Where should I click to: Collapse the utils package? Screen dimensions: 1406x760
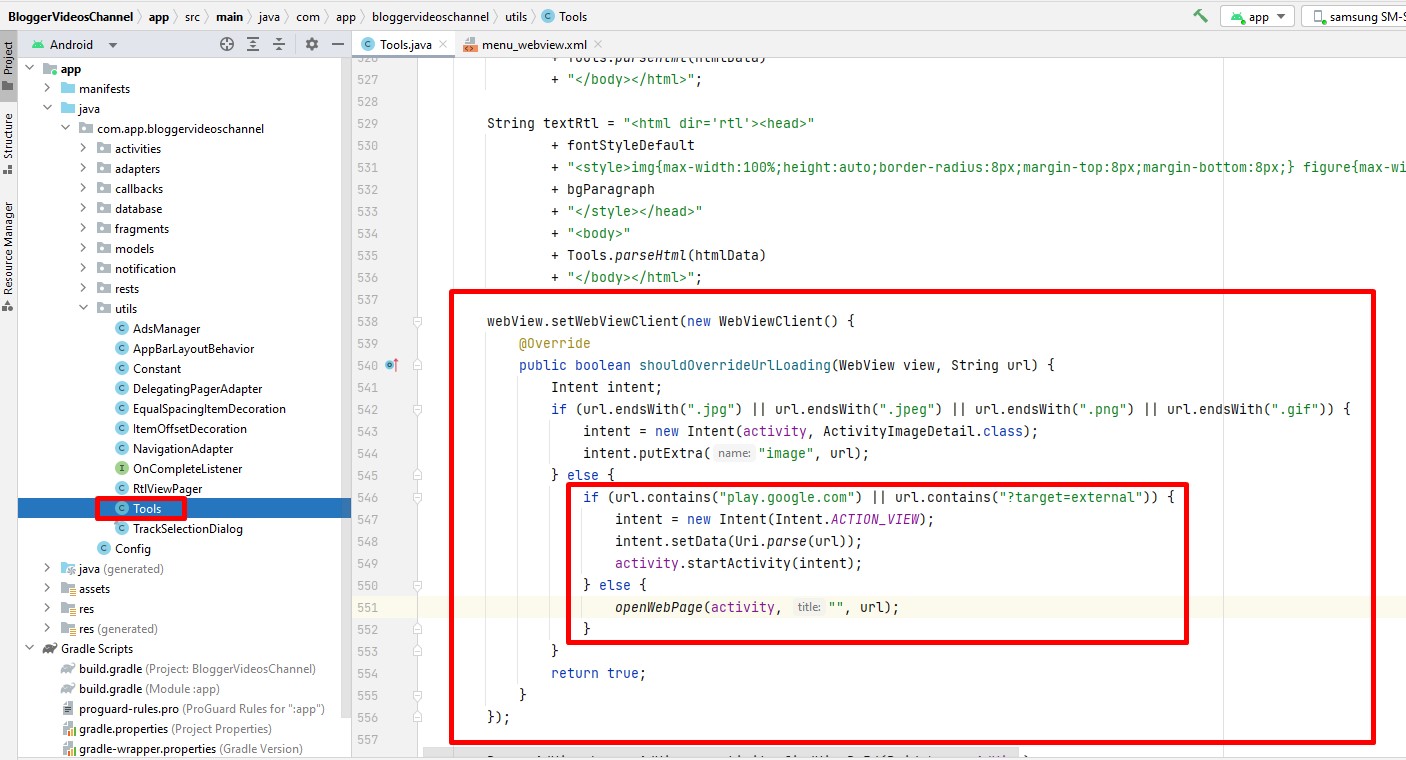point(83,309)
